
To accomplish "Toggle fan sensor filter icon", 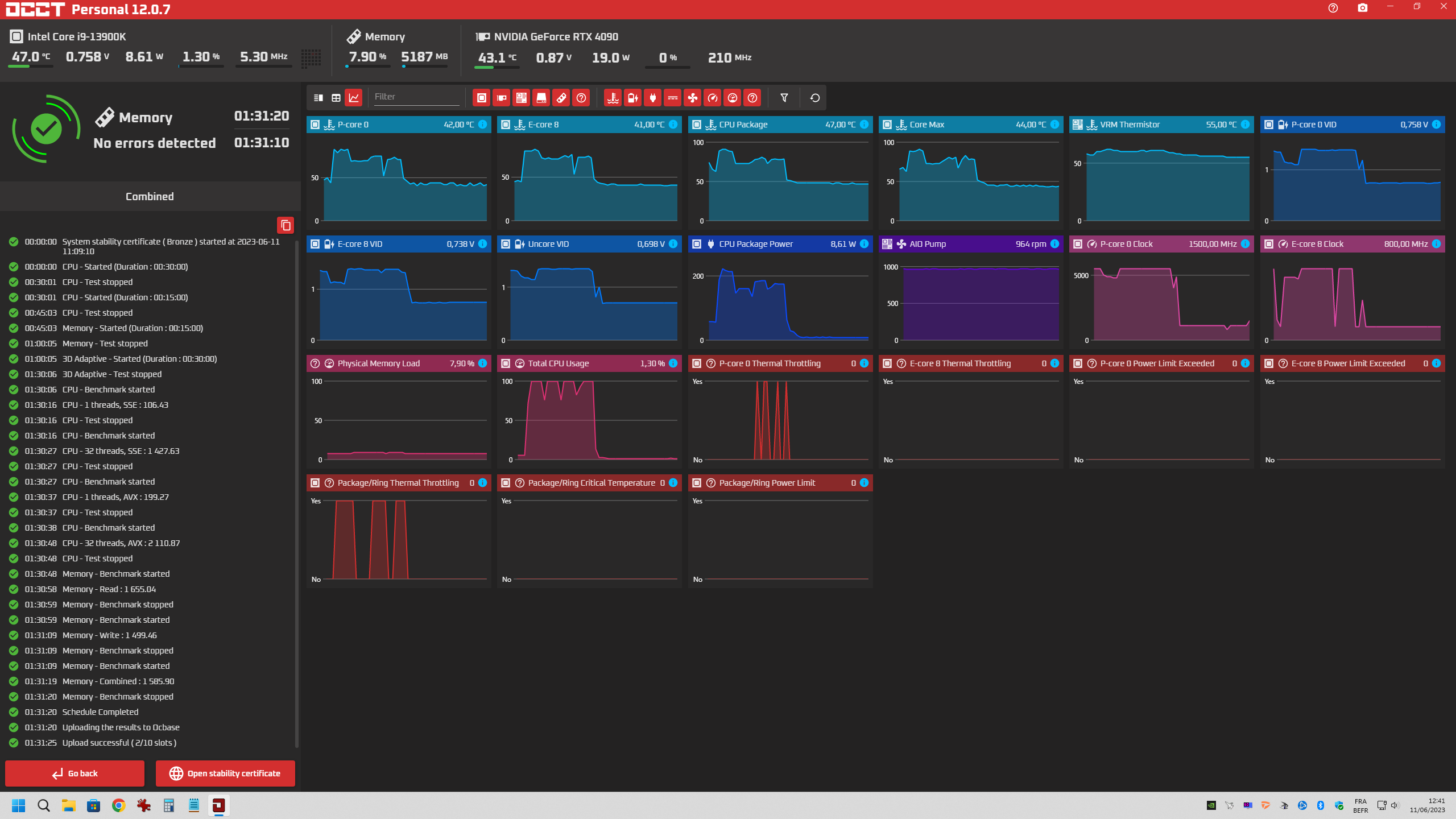I will [693, 98].
